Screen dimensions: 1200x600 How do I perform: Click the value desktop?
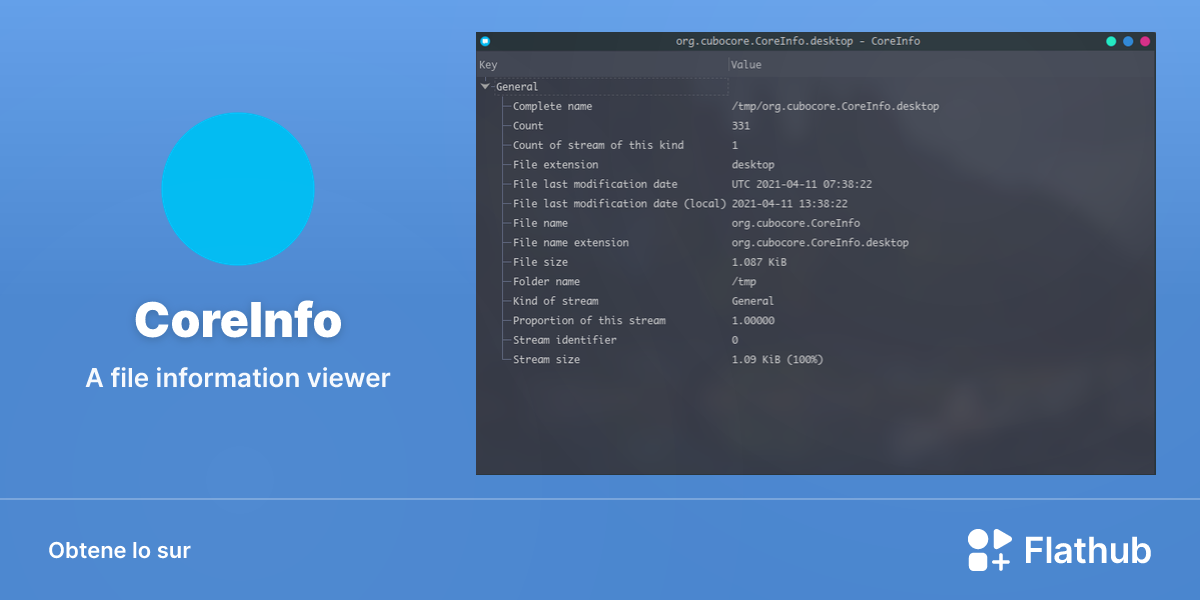(x=753, y=165)
